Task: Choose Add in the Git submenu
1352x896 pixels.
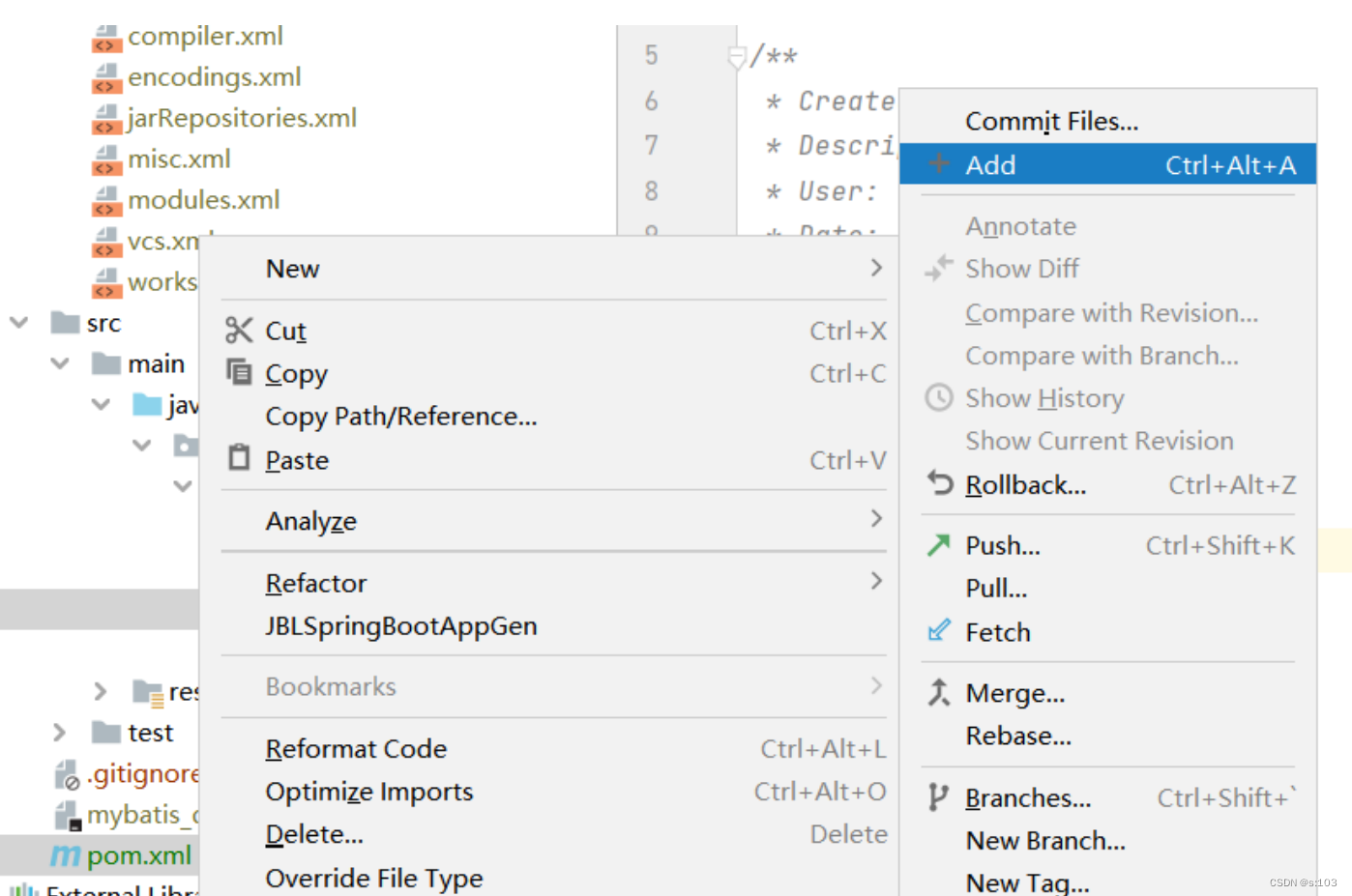Action: tap(1107, 164)
